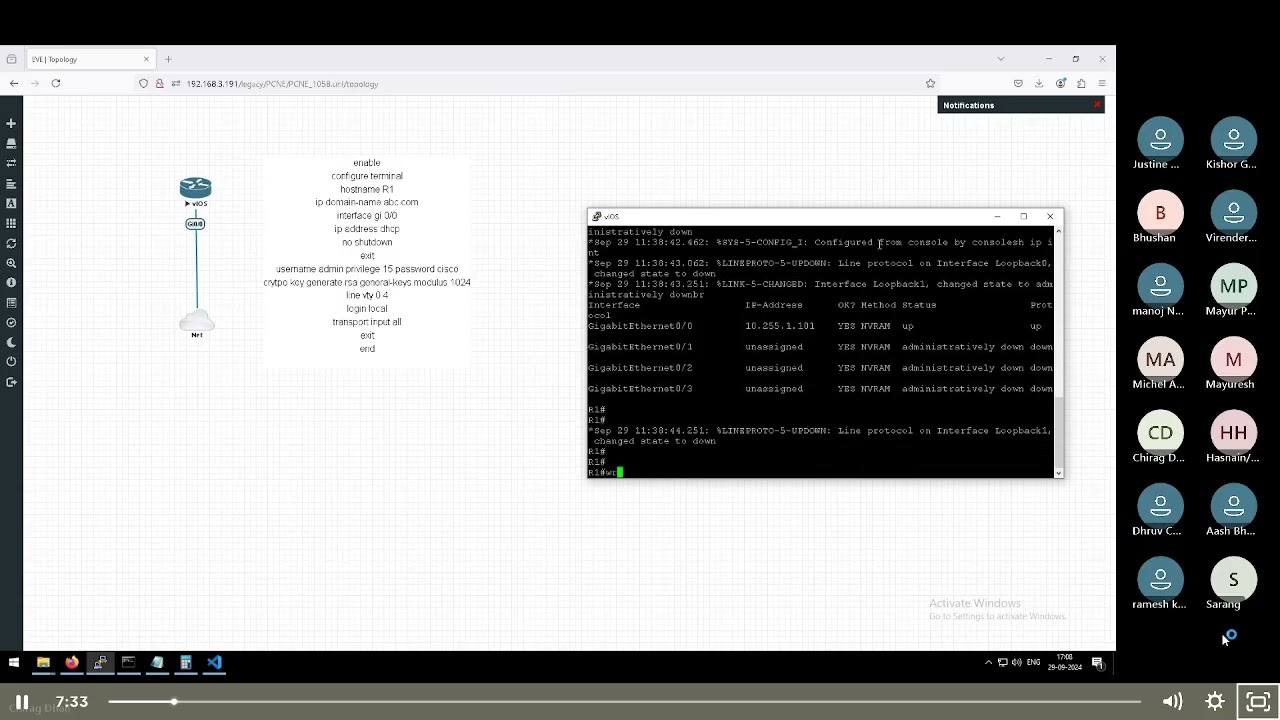
Task: Click the Firefox address bar URL
Action: coord(282,84)
